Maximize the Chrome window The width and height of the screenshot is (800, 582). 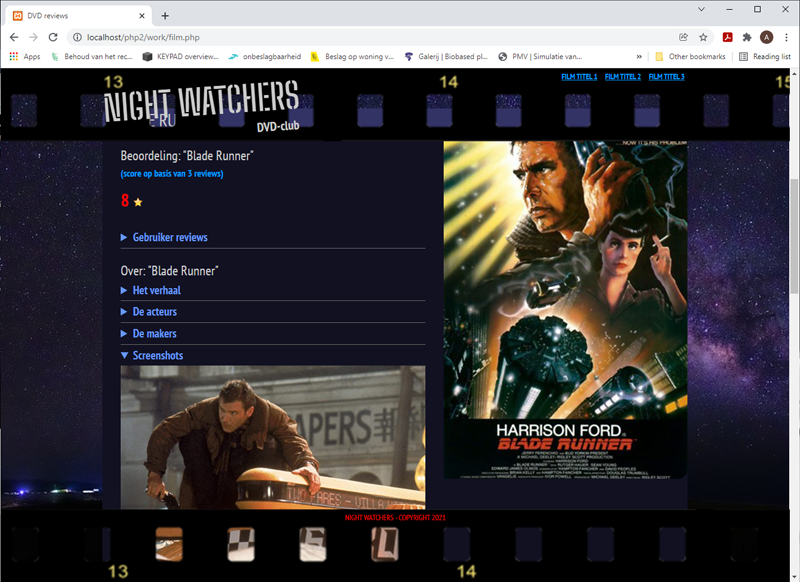pos(758,9)
